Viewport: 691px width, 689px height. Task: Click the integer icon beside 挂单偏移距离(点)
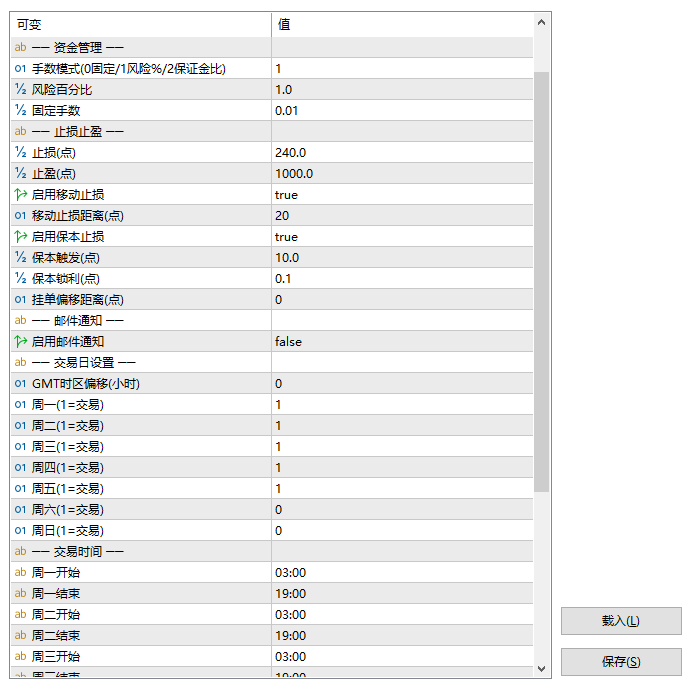20,299
